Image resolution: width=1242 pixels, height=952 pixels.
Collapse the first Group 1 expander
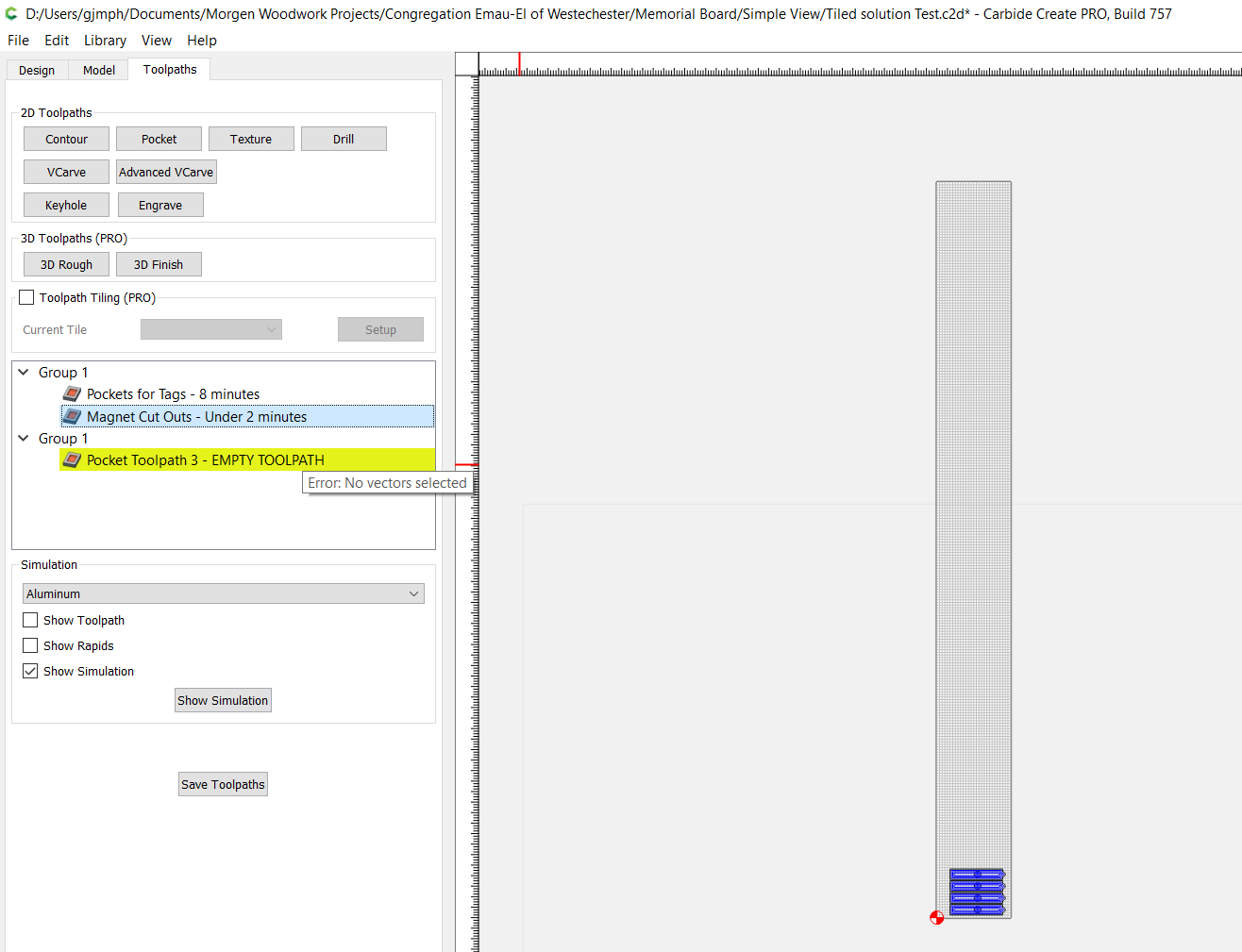pyautogui.click(x=24, y=372)
